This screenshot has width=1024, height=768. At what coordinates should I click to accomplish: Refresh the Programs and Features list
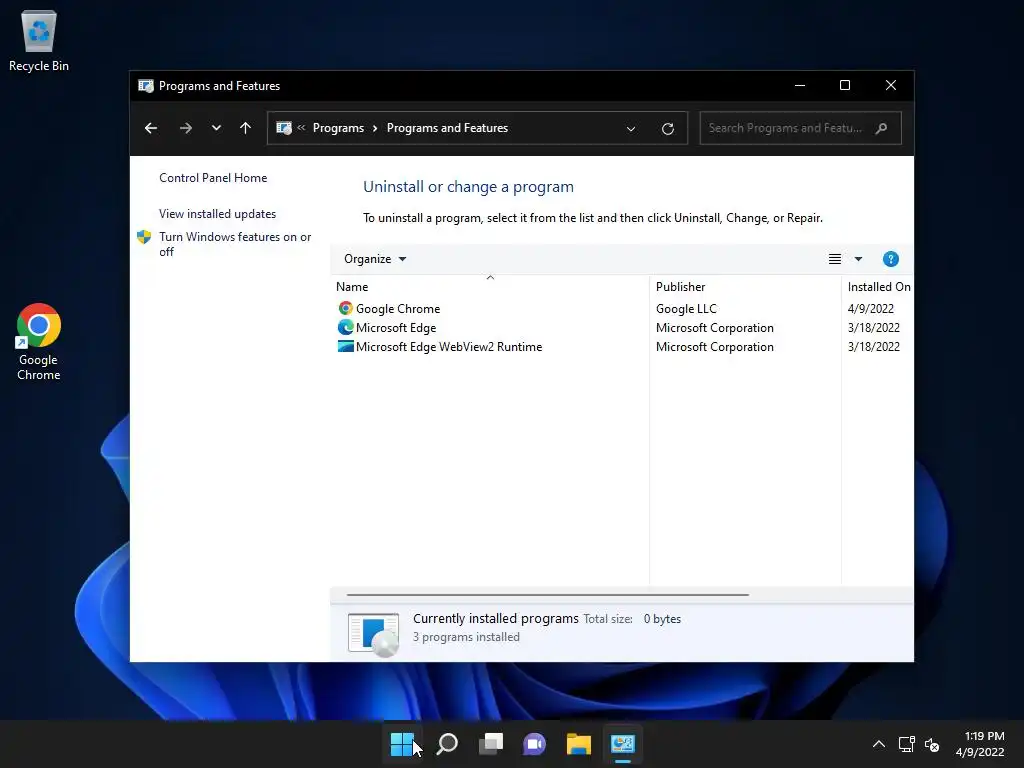[667, 129]
